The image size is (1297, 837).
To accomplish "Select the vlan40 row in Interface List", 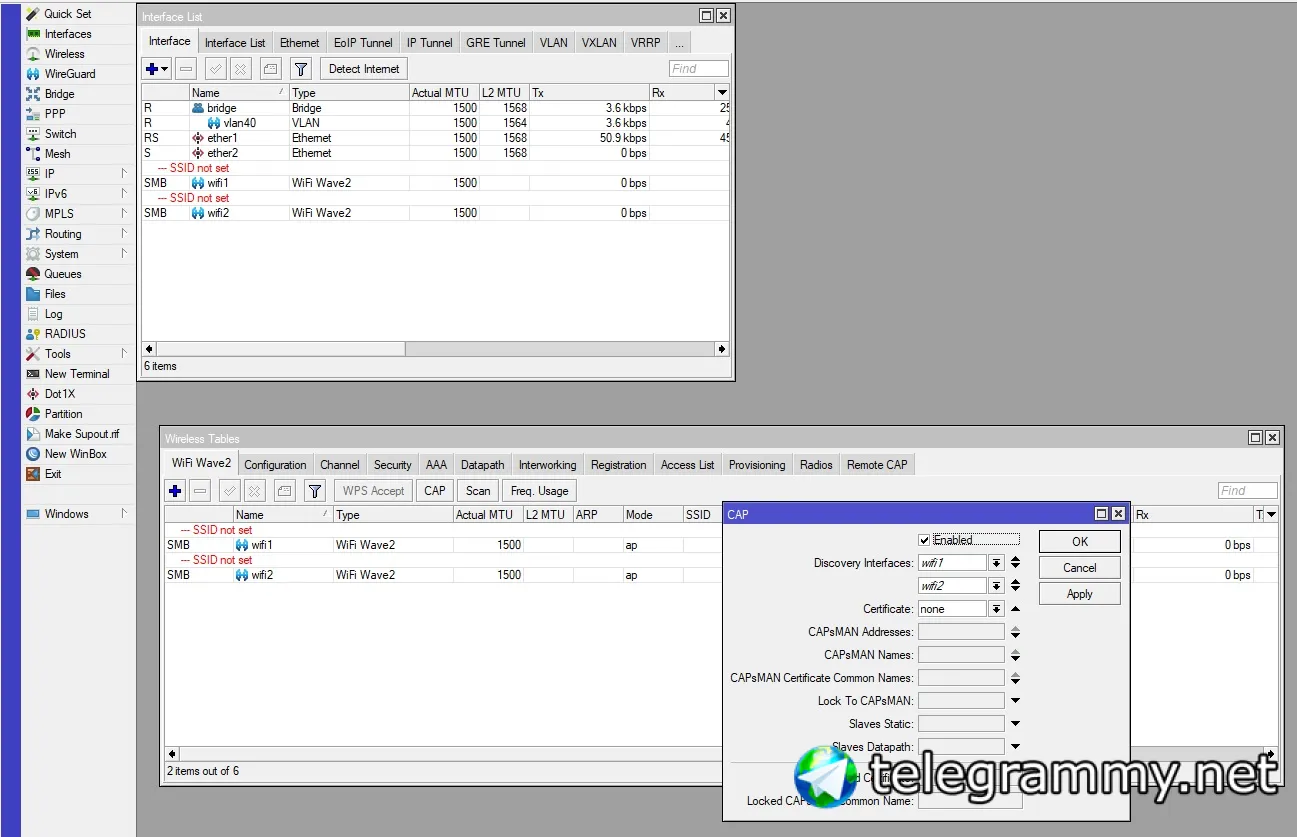I will coord(436,123).
